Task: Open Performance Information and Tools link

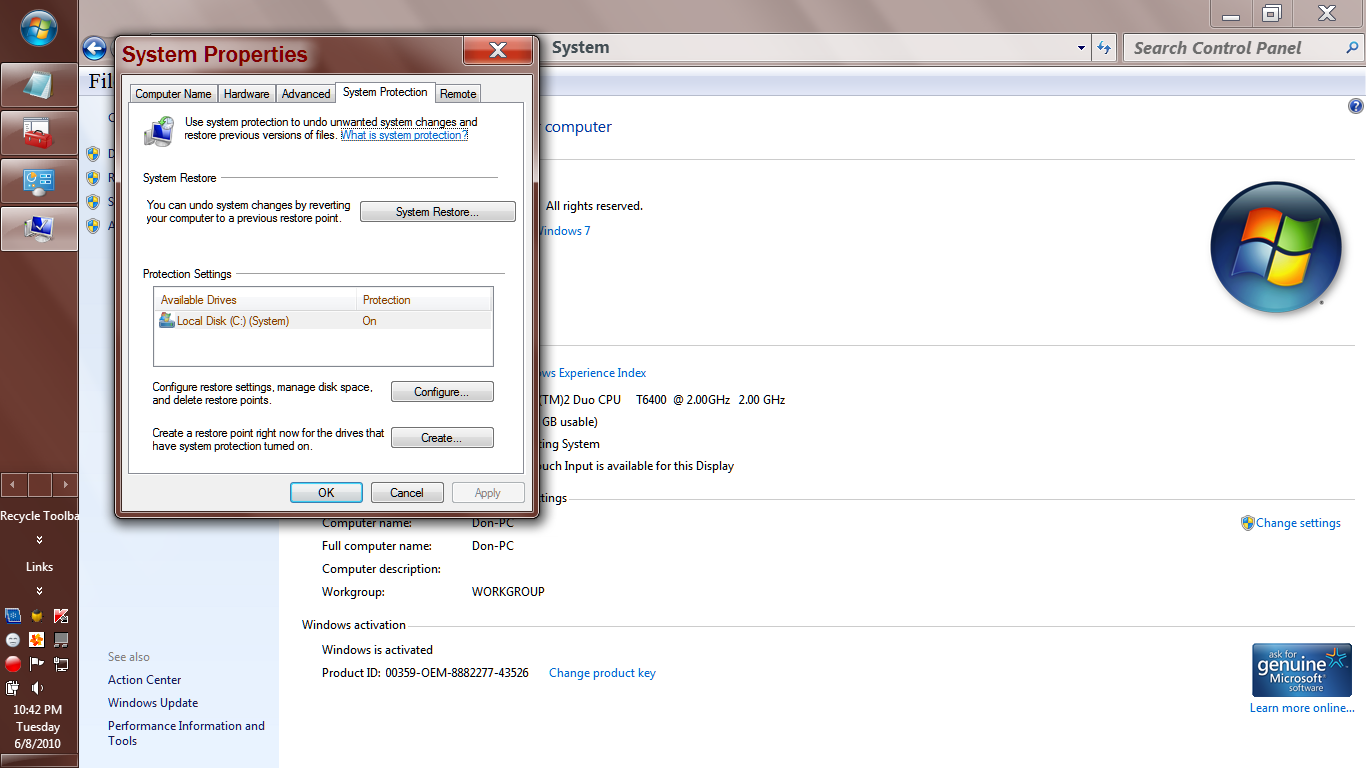Action: point(186,733)
